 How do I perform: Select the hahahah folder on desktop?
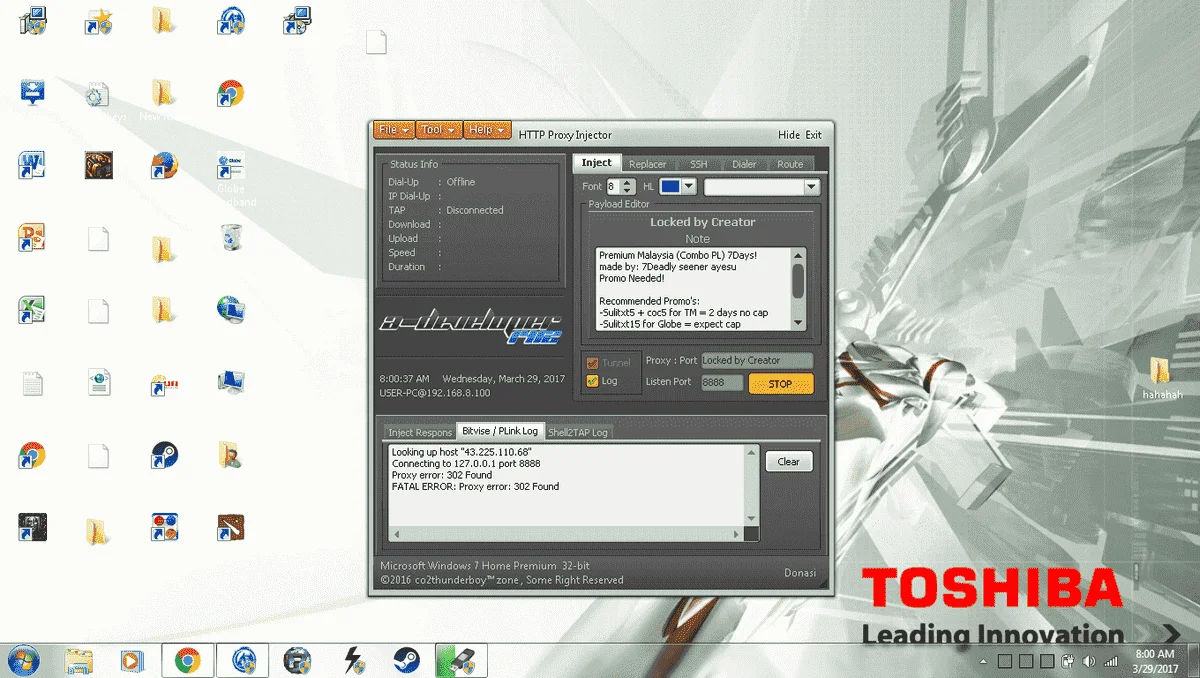pyautogui.click(x=1161, y=378)
